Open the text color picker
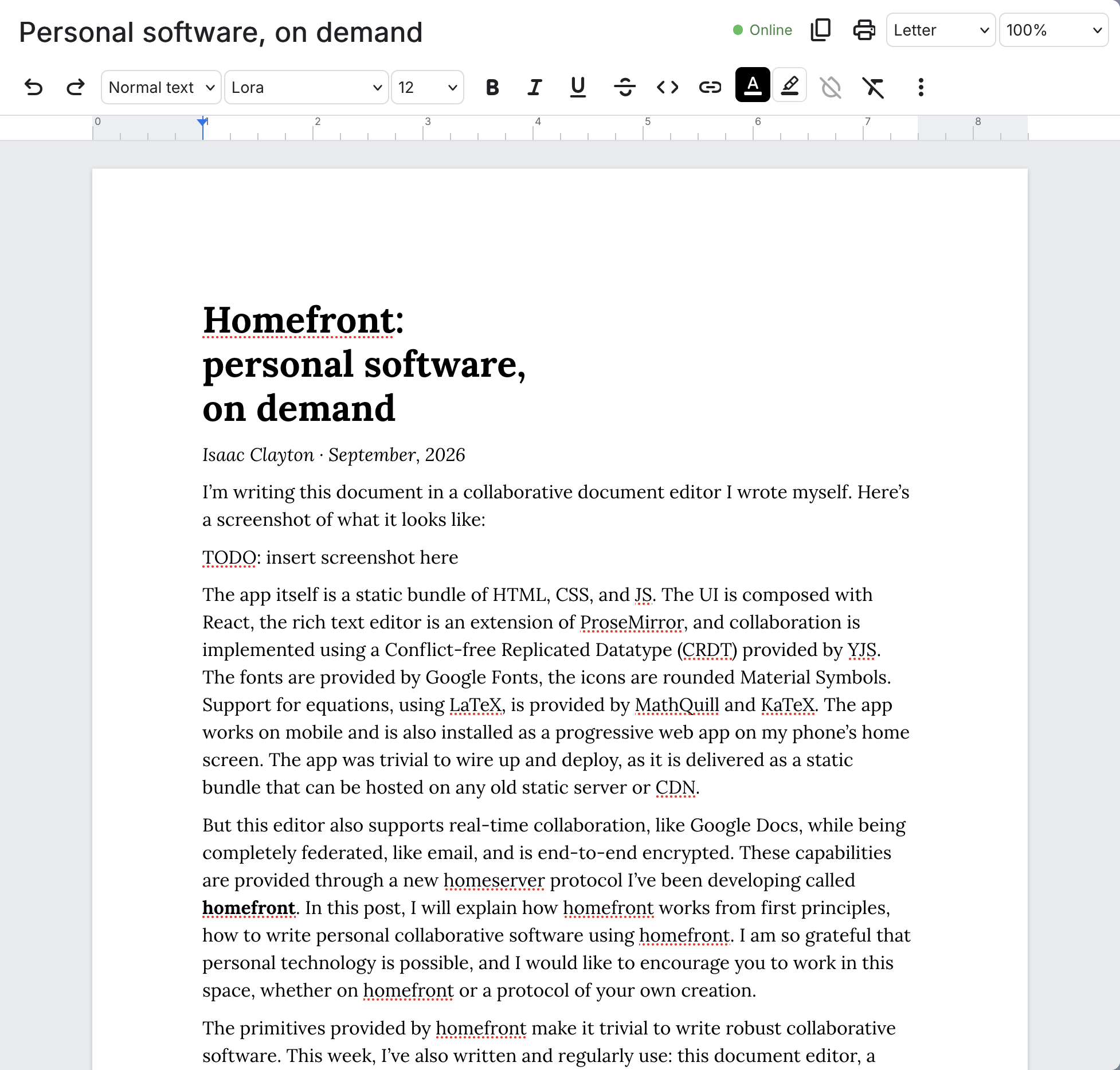The width and height of the screenshot is (1120, 1070). pos(753,85)
